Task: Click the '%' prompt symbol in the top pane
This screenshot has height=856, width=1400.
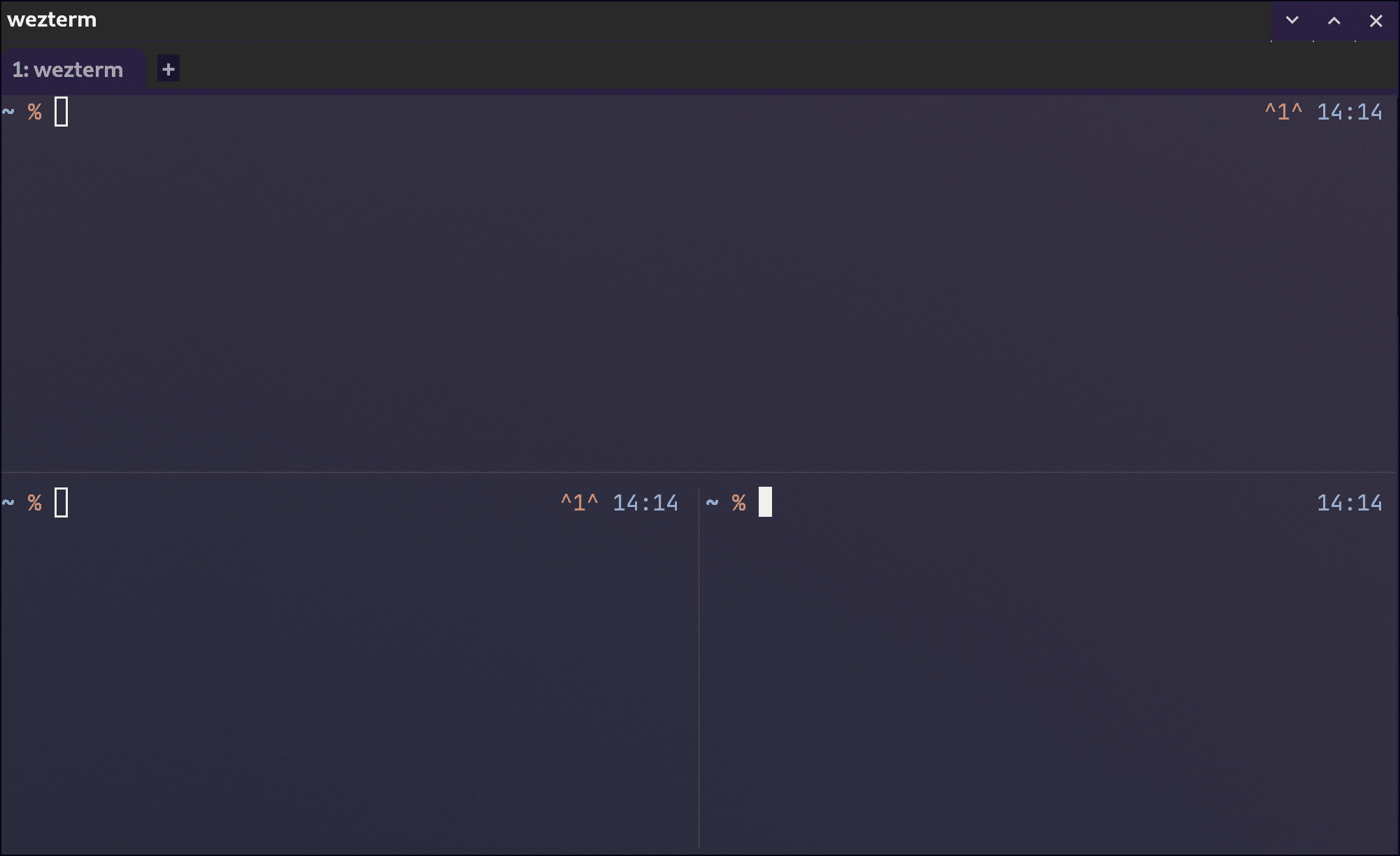Action: click(x=34, y=112)
